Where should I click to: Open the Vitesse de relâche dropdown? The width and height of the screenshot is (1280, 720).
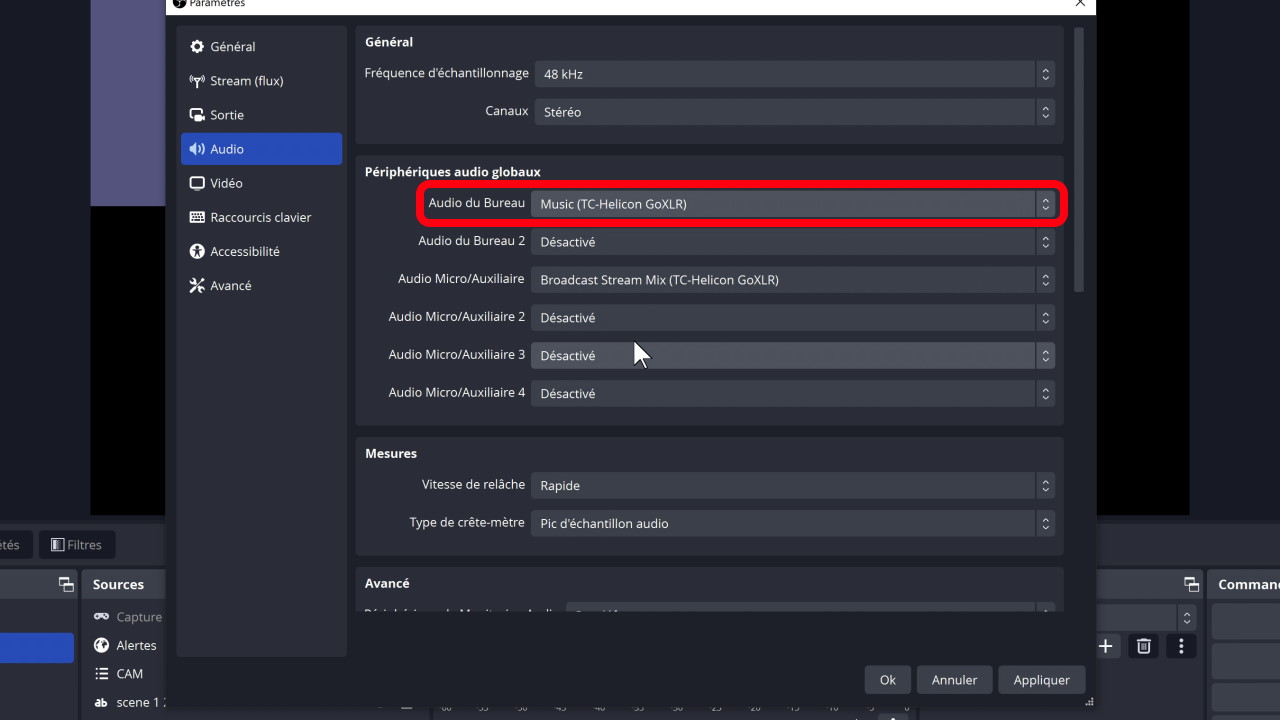coord(793,486)
